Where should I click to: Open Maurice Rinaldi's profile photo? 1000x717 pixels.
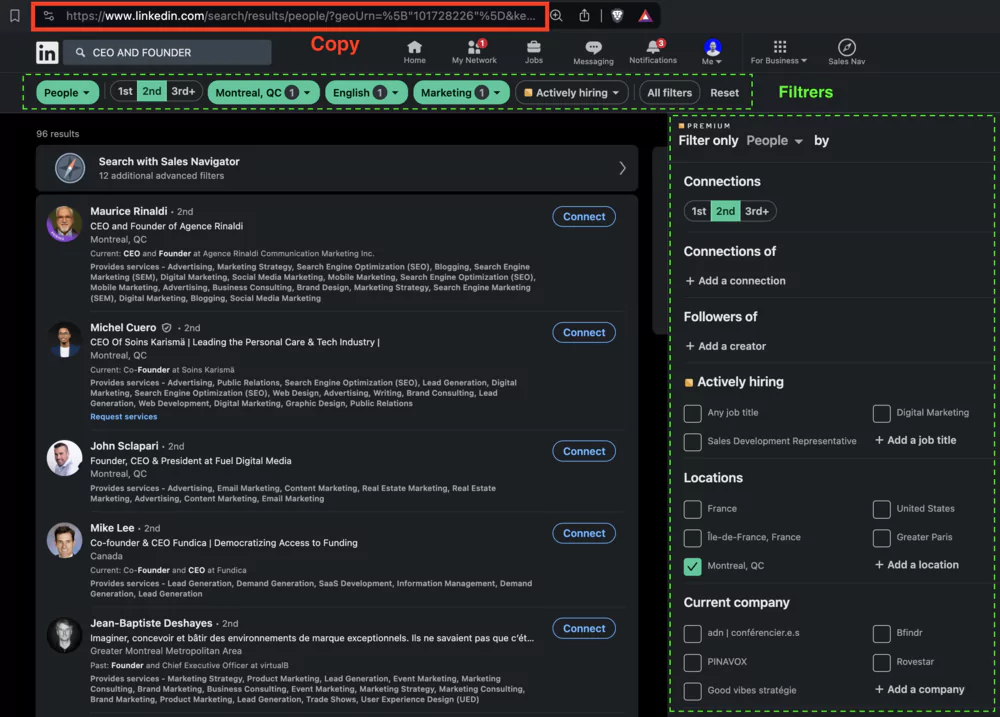click(x=64, y=224)
